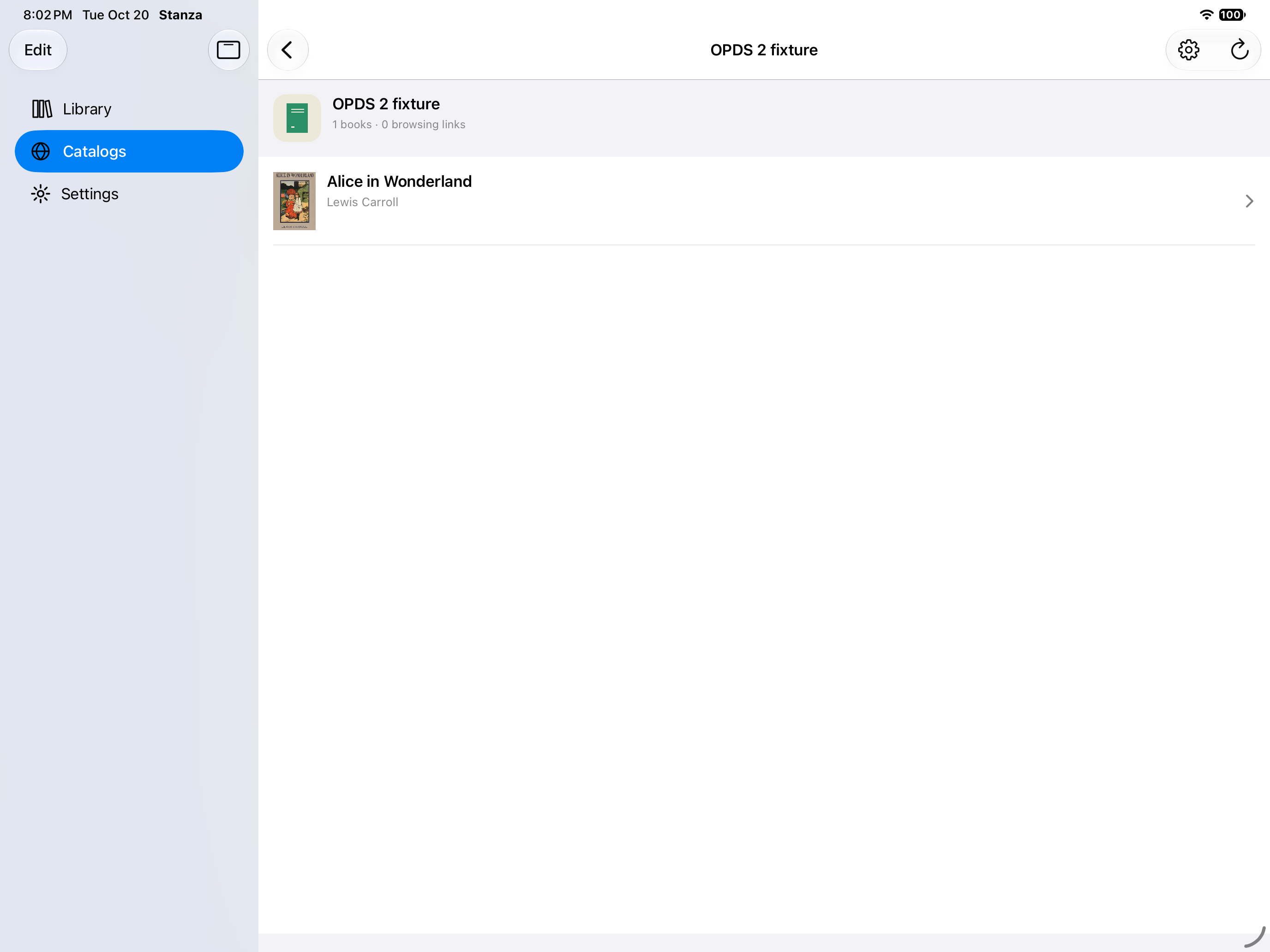Tap the battery 100 indicator

coord(1232,15)
